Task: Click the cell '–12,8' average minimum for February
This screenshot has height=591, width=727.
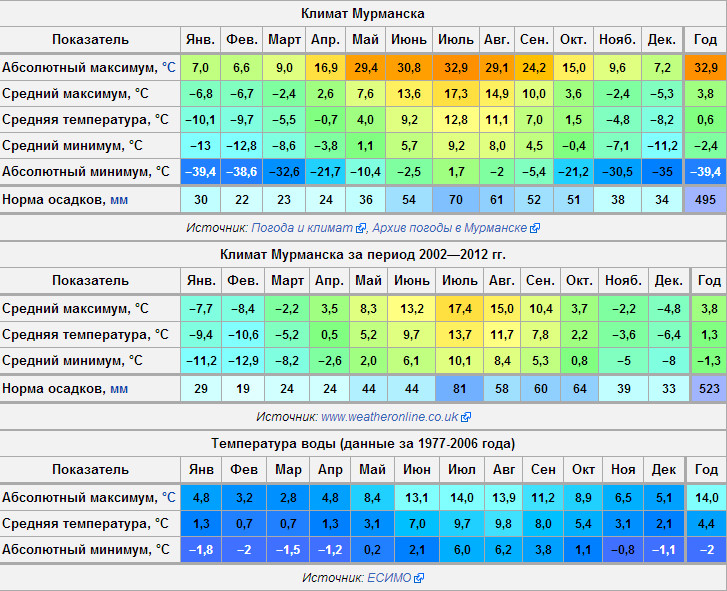Action: (242, 146)
